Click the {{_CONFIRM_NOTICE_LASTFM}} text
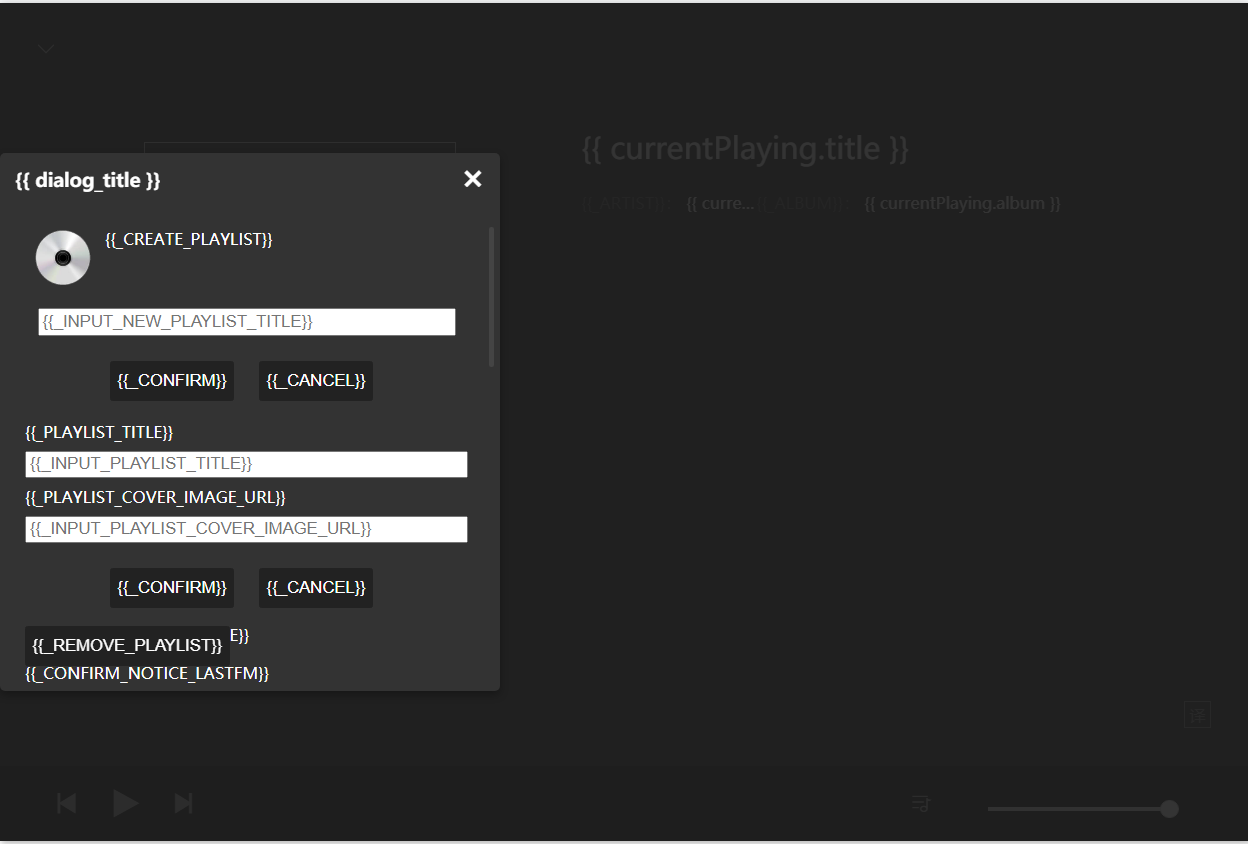Viewport: 1248px width, 844px height. click(x=147, y=674)
